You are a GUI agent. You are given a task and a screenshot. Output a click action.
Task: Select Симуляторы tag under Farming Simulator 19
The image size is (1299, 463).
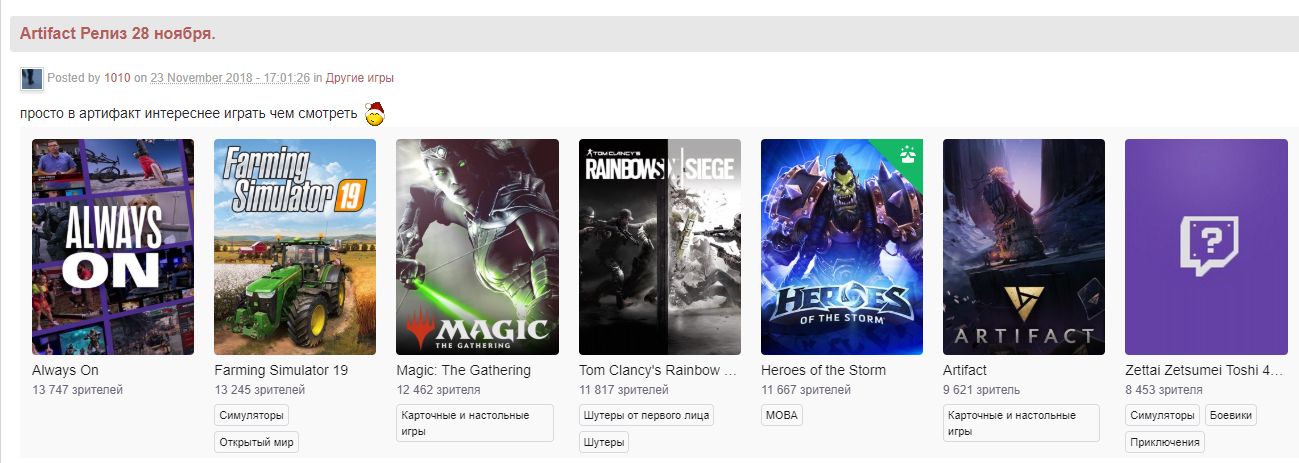[252, 415]
